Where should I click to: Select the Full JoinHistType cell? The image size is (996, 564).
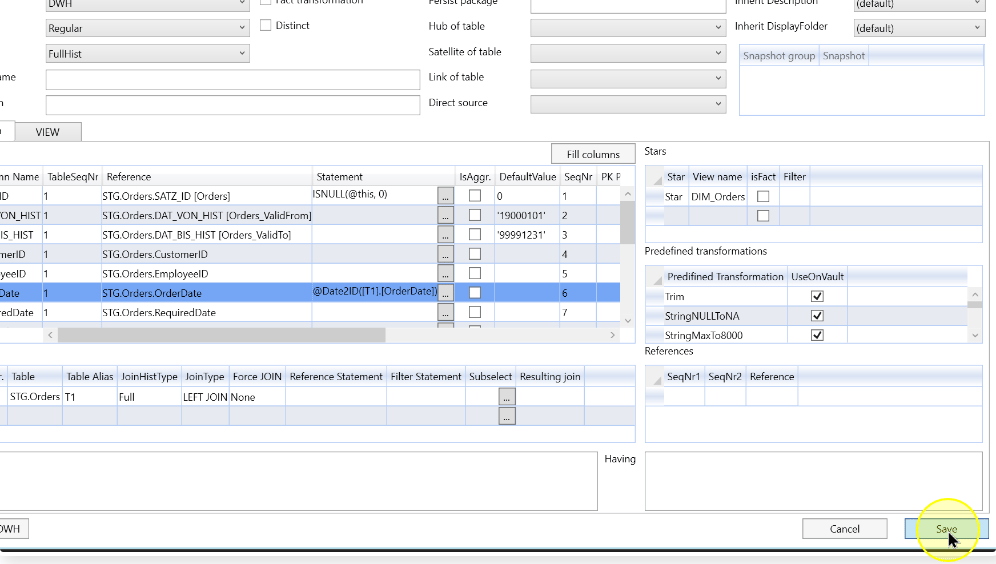pyautogui.click(x=149, y=397)
